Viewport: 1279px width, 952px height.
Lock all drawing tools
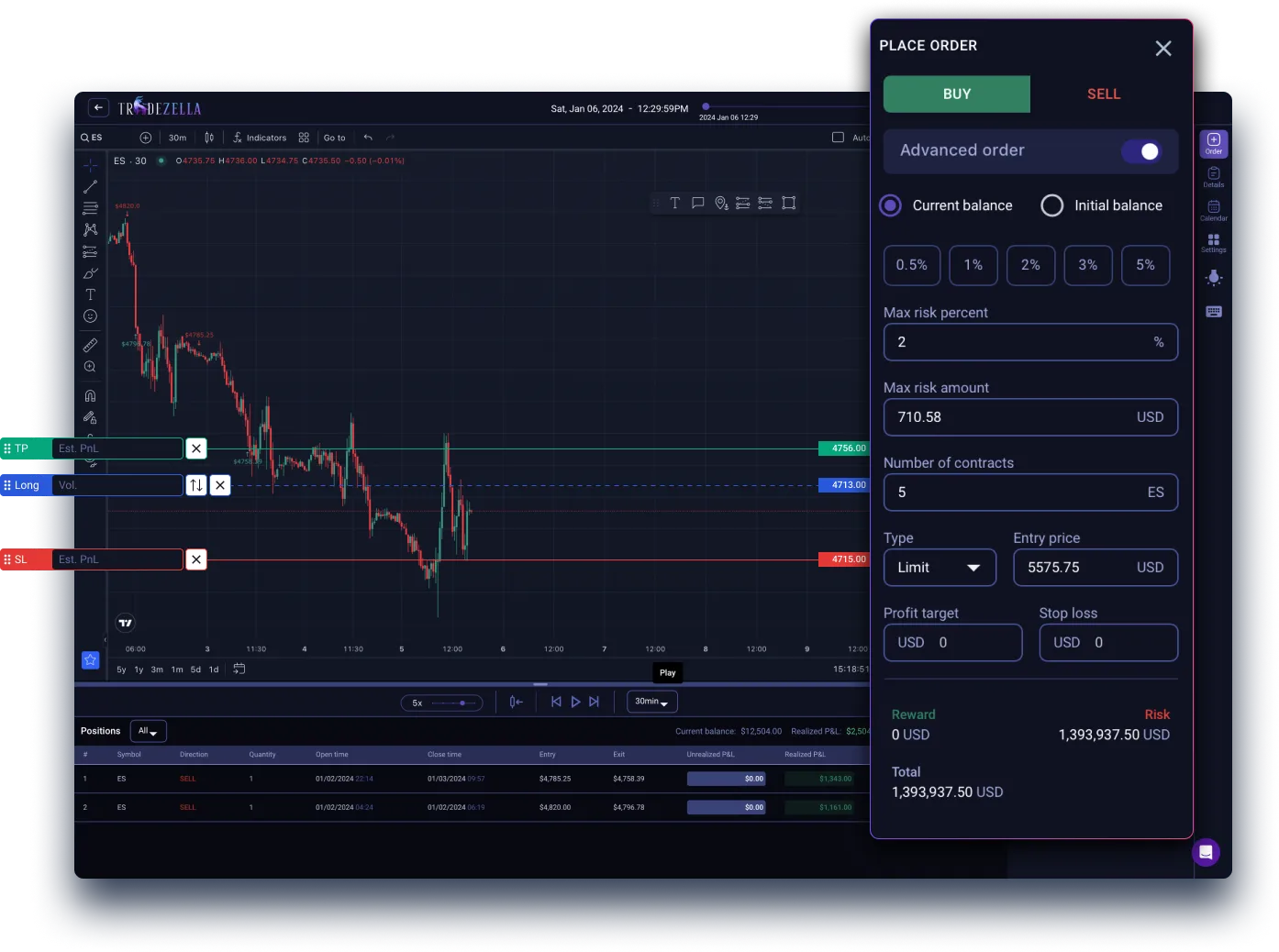pyautogui.click(x=90, y=417)
